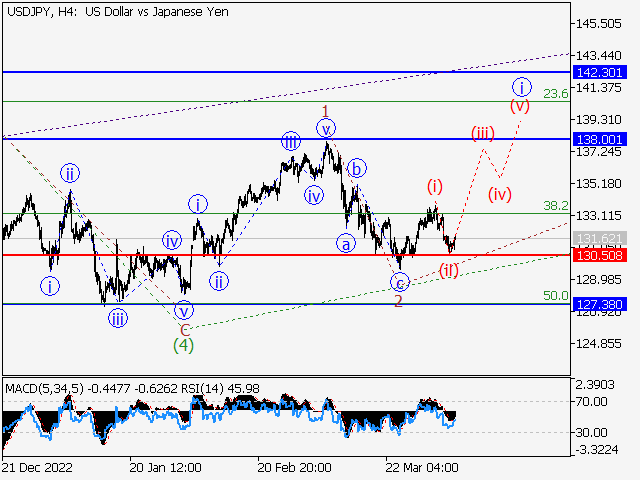Select the 142.301 blue price level label
640x480 pixels.
click(x=600, y=73)
